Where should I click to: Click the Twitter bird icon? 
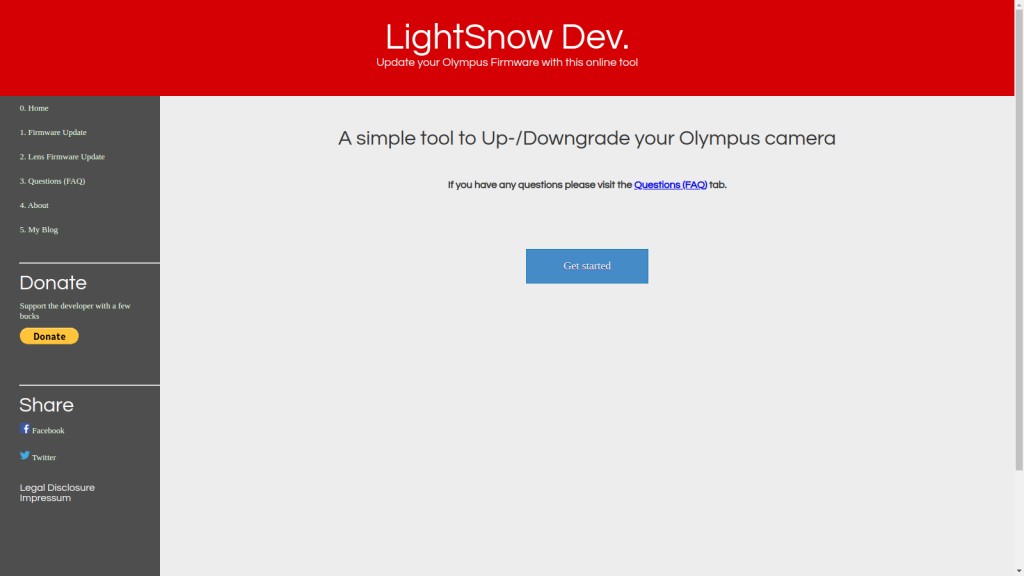point(25,455)
